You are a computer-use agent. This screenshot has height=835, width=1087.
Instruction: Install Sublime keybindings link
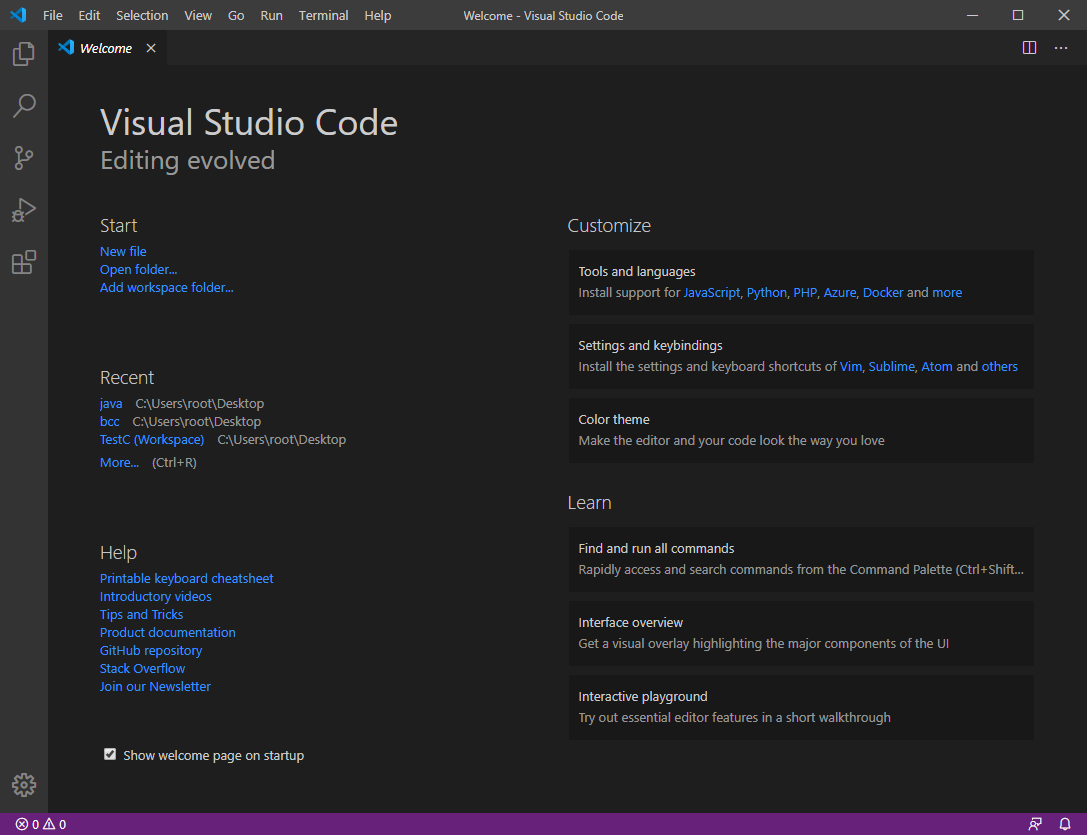click(x=892, y=367)
